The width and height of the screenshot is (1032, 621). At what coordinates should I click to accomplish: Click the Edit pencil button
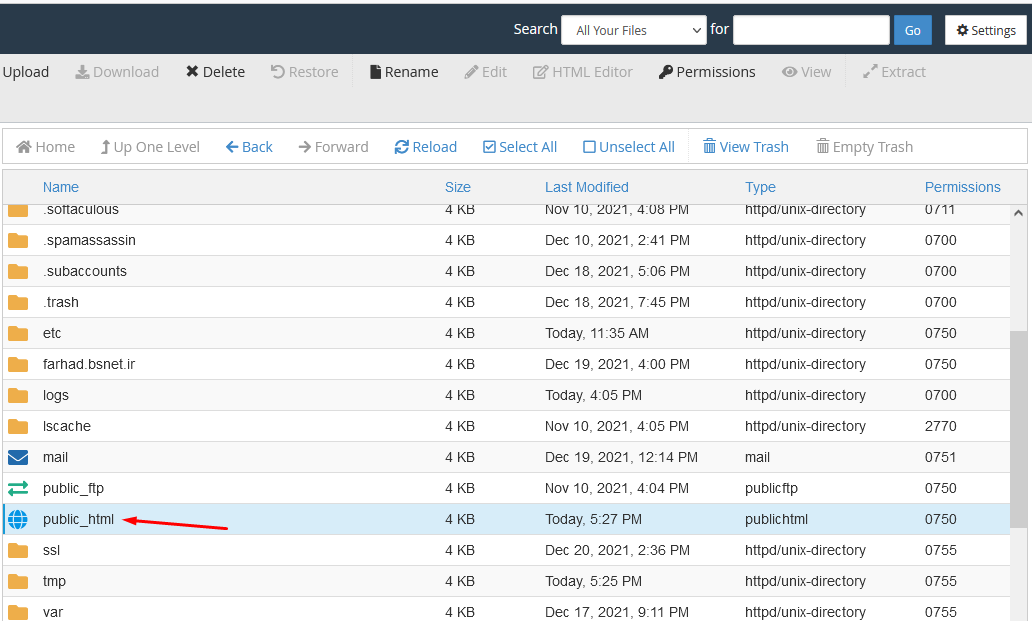[486, 72]
